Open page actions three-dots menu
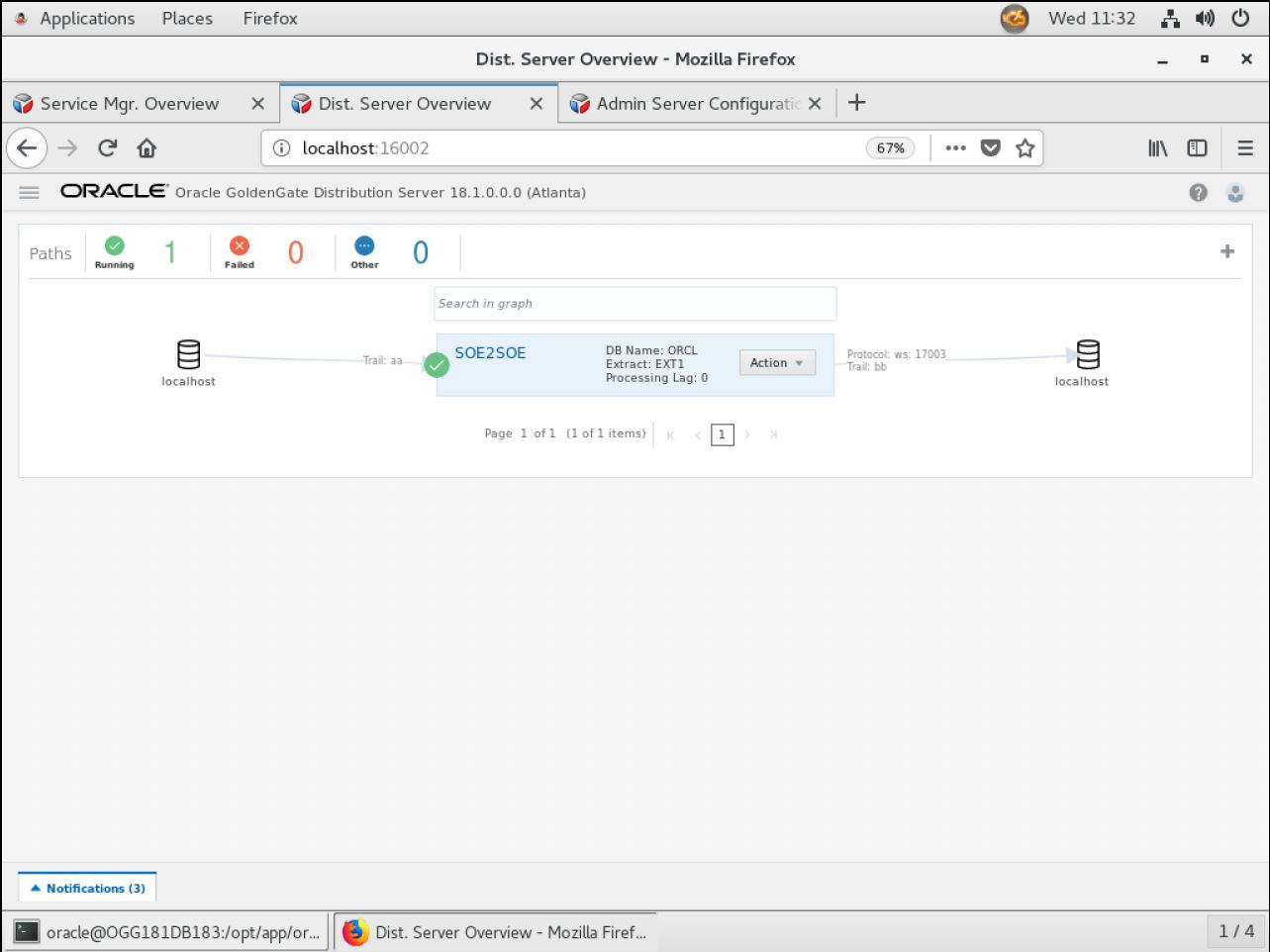Screen dimensions: 1270x952 (955, 148)
